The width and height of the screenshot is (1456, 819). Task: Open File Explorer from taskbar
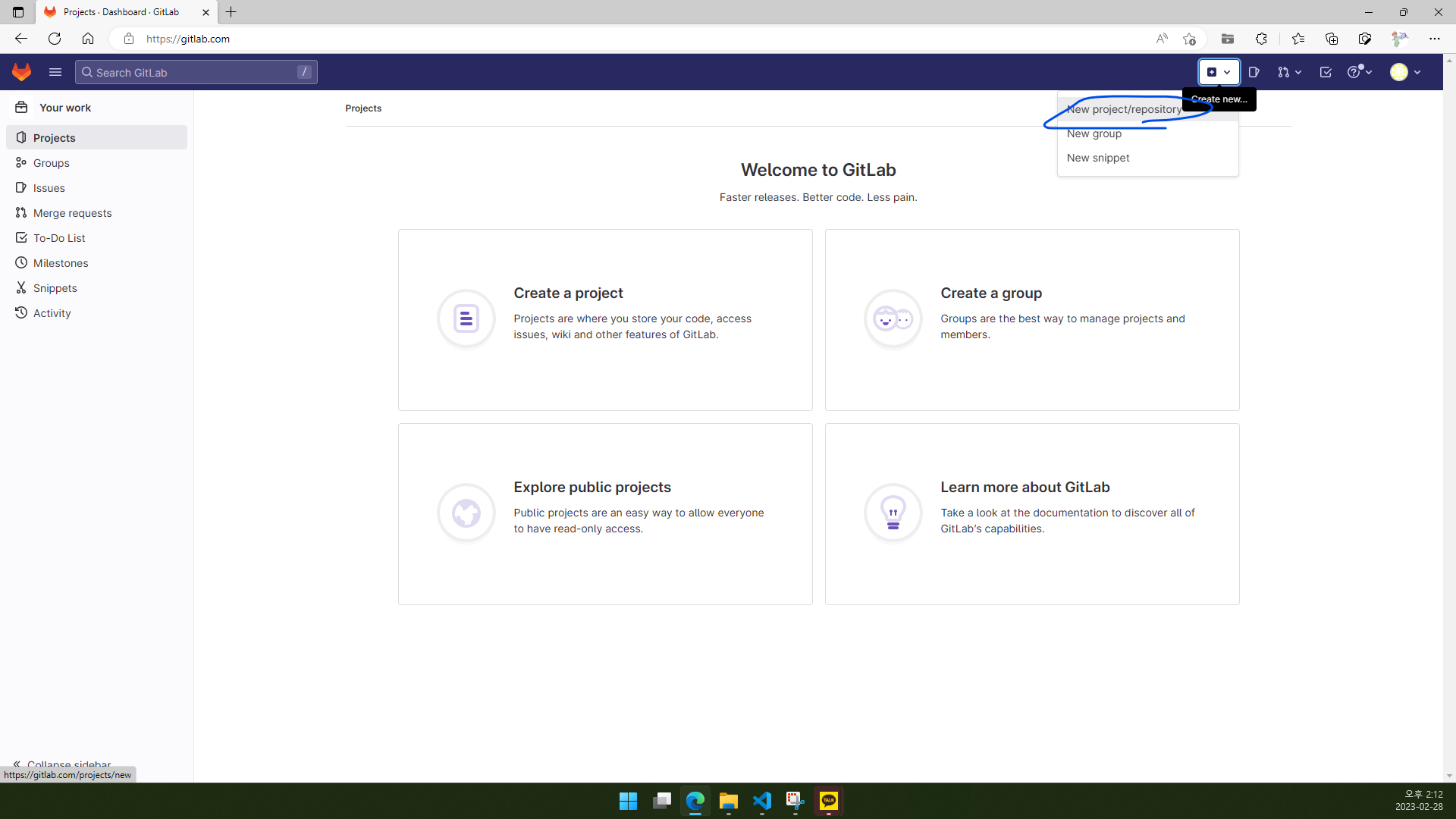tap(729, 801)
